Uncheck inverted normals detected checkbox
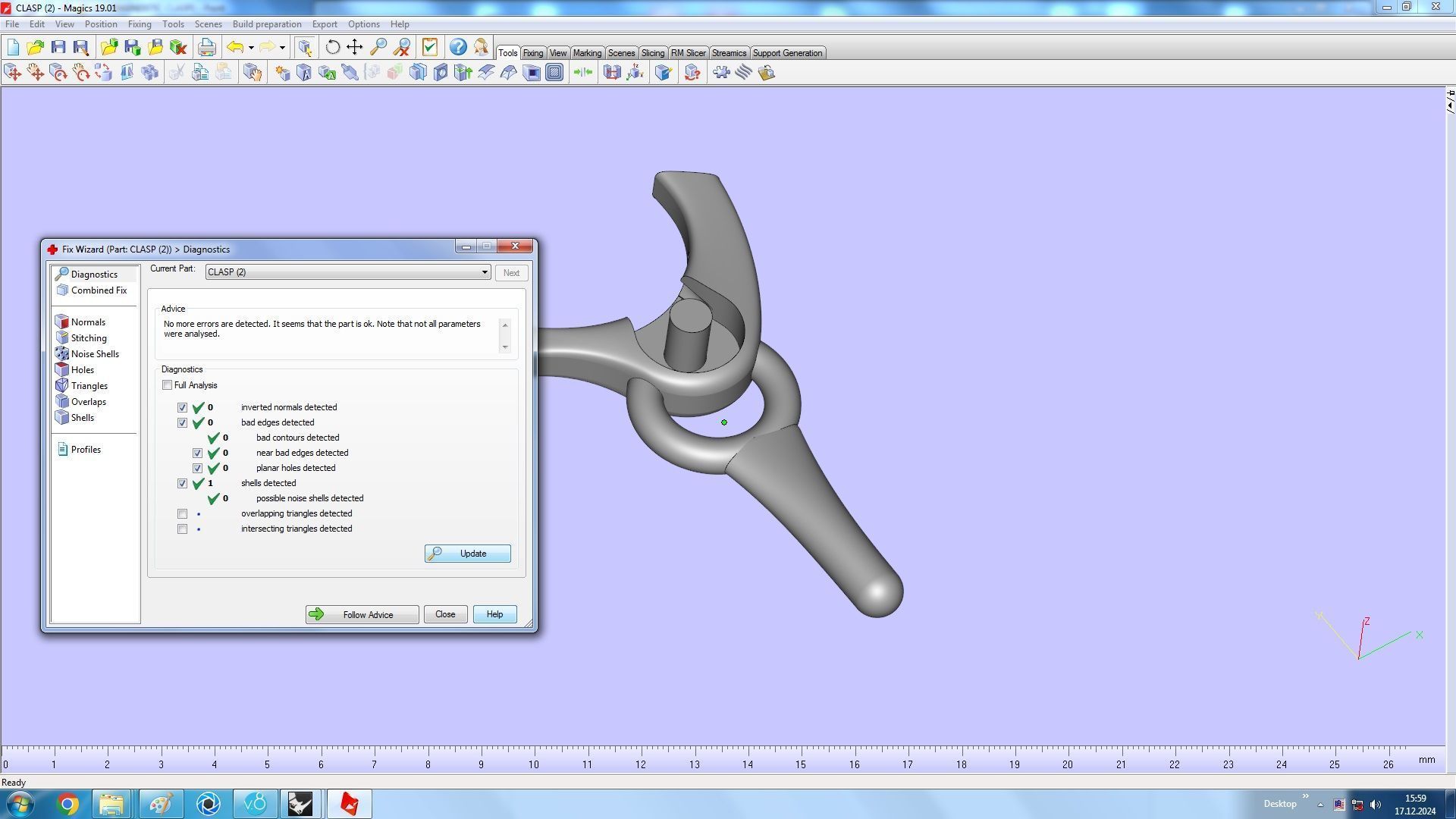Viewport: 1456px width, 819px height. (x=183, y=408)
